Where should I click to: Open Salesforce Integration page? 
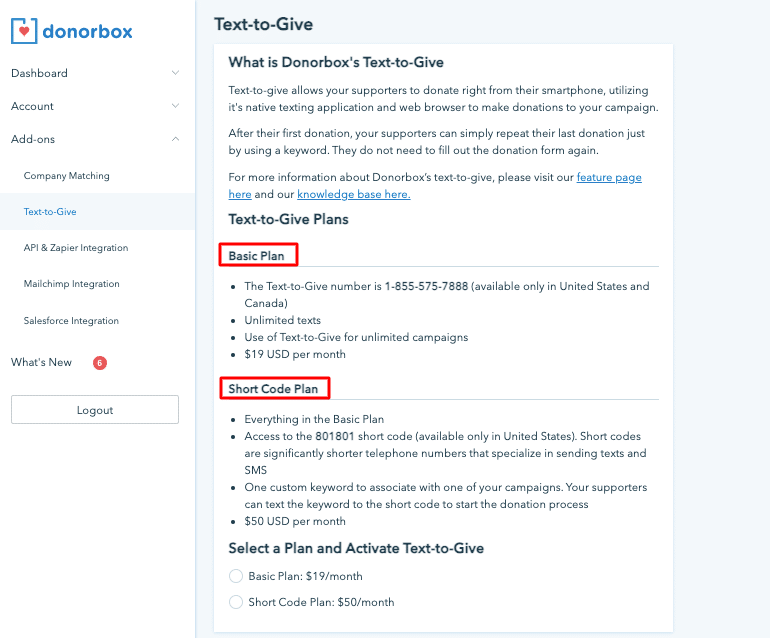click(71, 321)
